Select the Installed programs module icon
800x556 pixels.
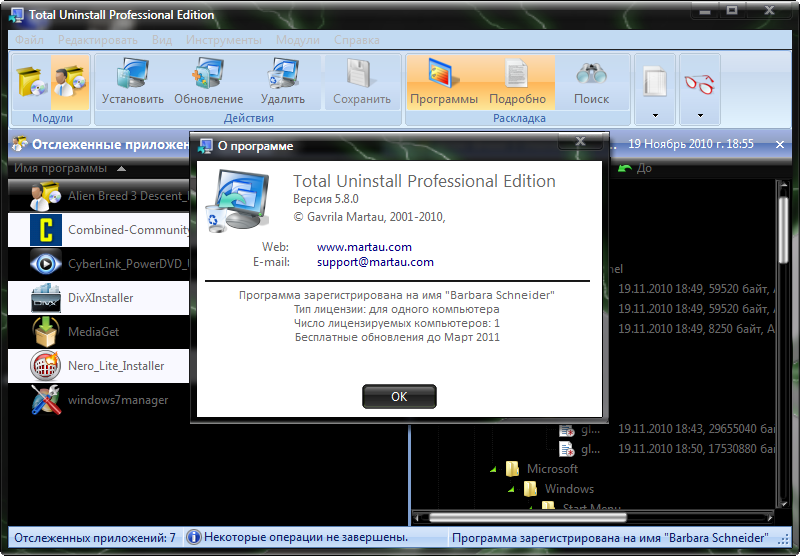(x=32, y=82)
